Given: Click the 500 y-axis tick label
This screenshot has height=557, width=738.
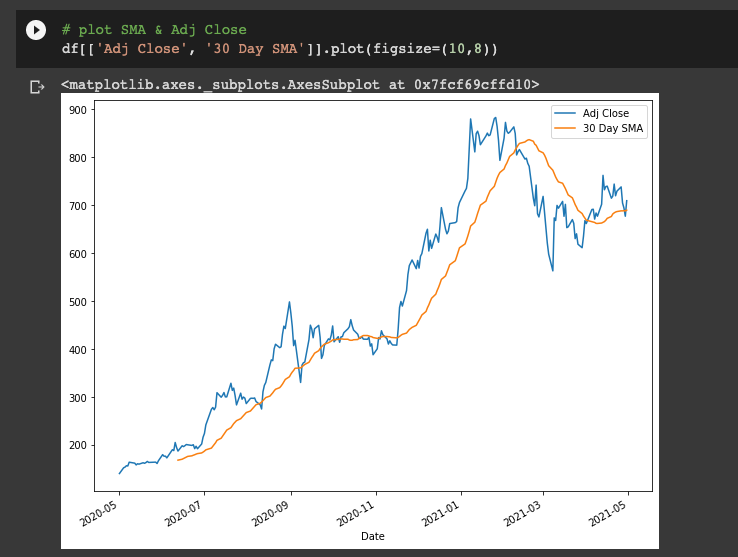Looking at the screenshot, I should [77, 302].
